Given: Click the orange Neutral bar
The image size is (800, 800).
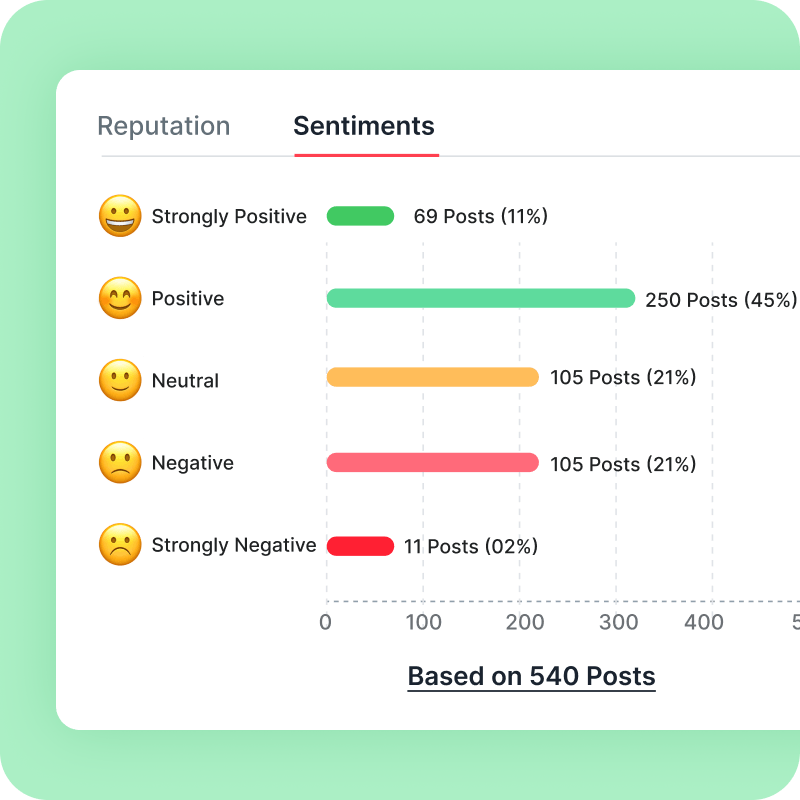Looking at the screenshot, I should (x=433, y=377).
